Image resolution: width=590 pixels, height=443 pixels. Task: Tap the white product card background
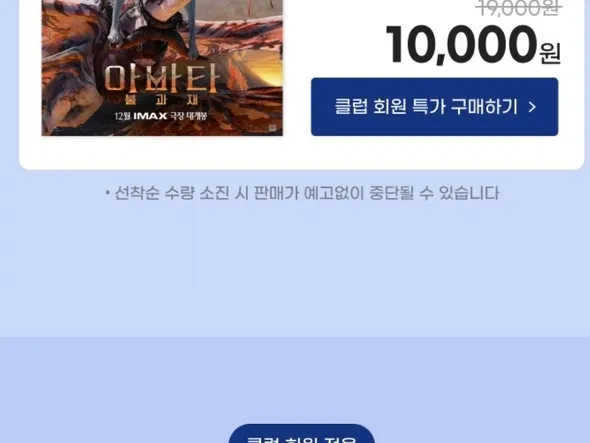(301, 152)
